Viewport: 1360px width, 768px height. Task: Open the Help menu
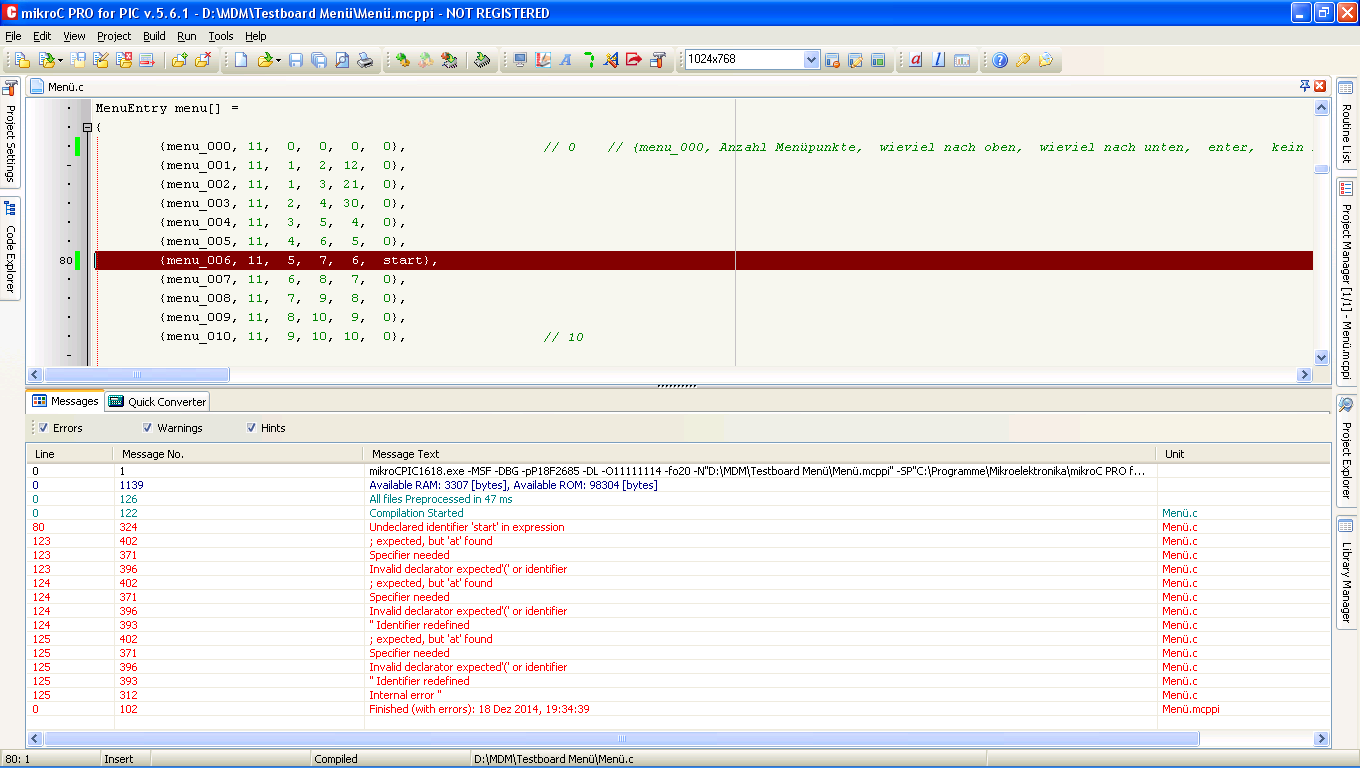(256, 36)
